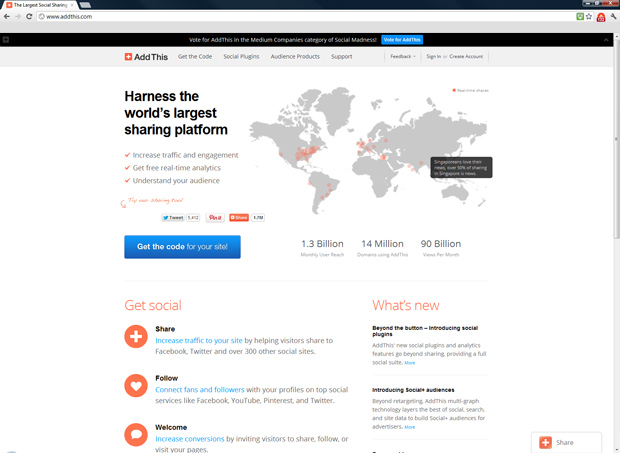Go back using browser back arrow
Viewport: 620px width, 453px height.
[x=7, y=17]
